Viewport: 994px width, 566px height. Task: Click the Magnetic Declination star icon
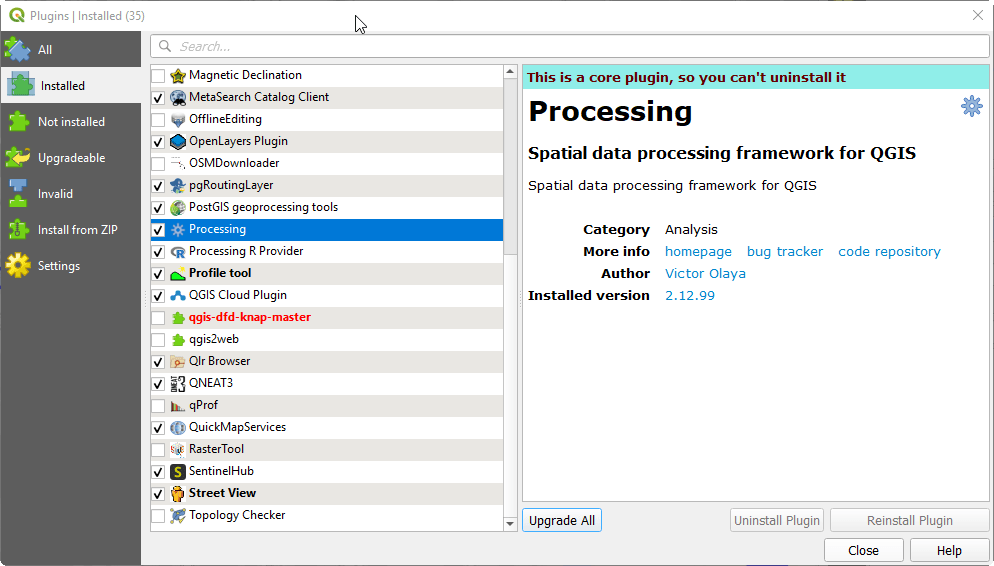point(178,75)
